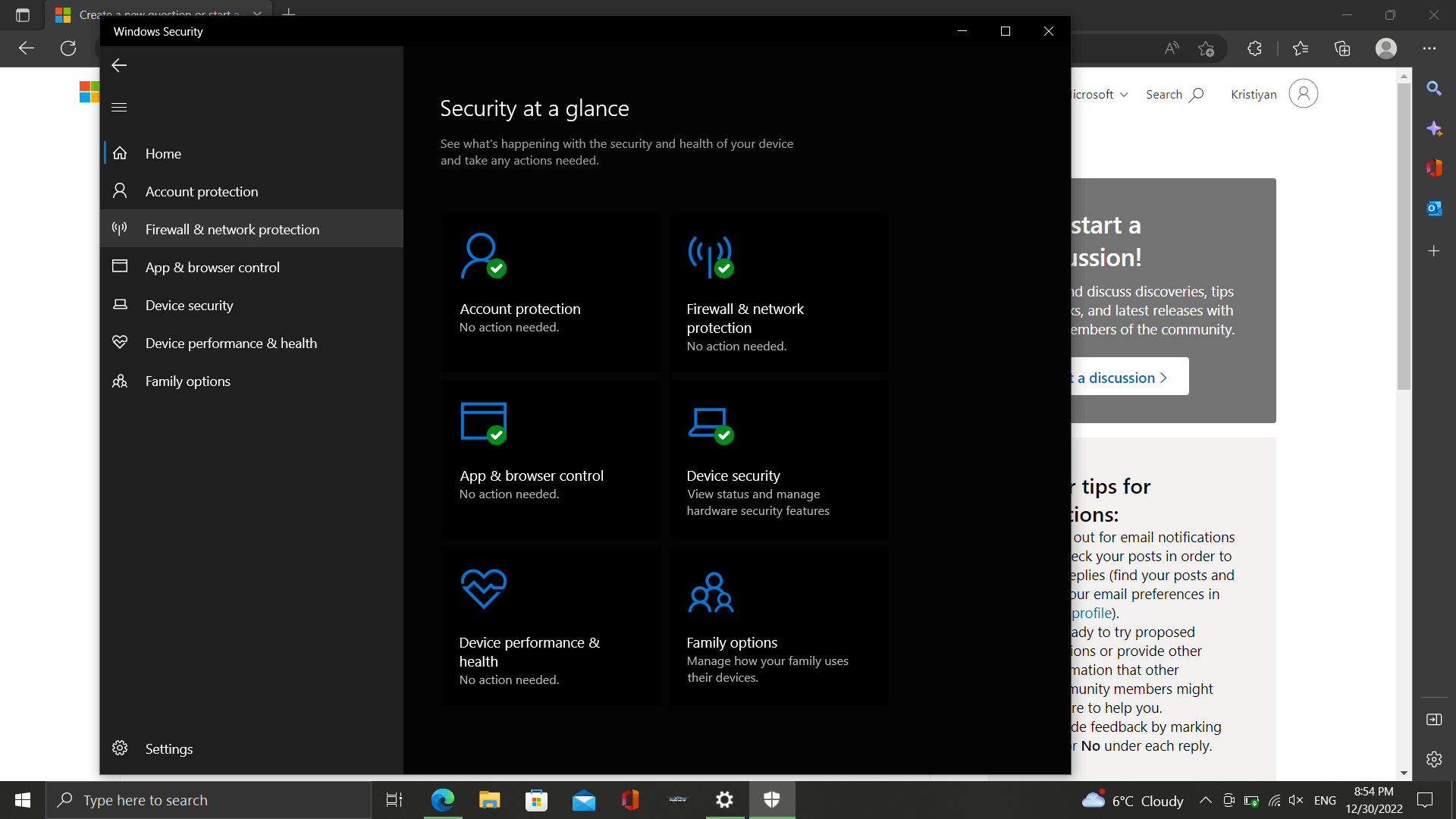
Task: Open Device performance & health tile title
Action: 529,651
